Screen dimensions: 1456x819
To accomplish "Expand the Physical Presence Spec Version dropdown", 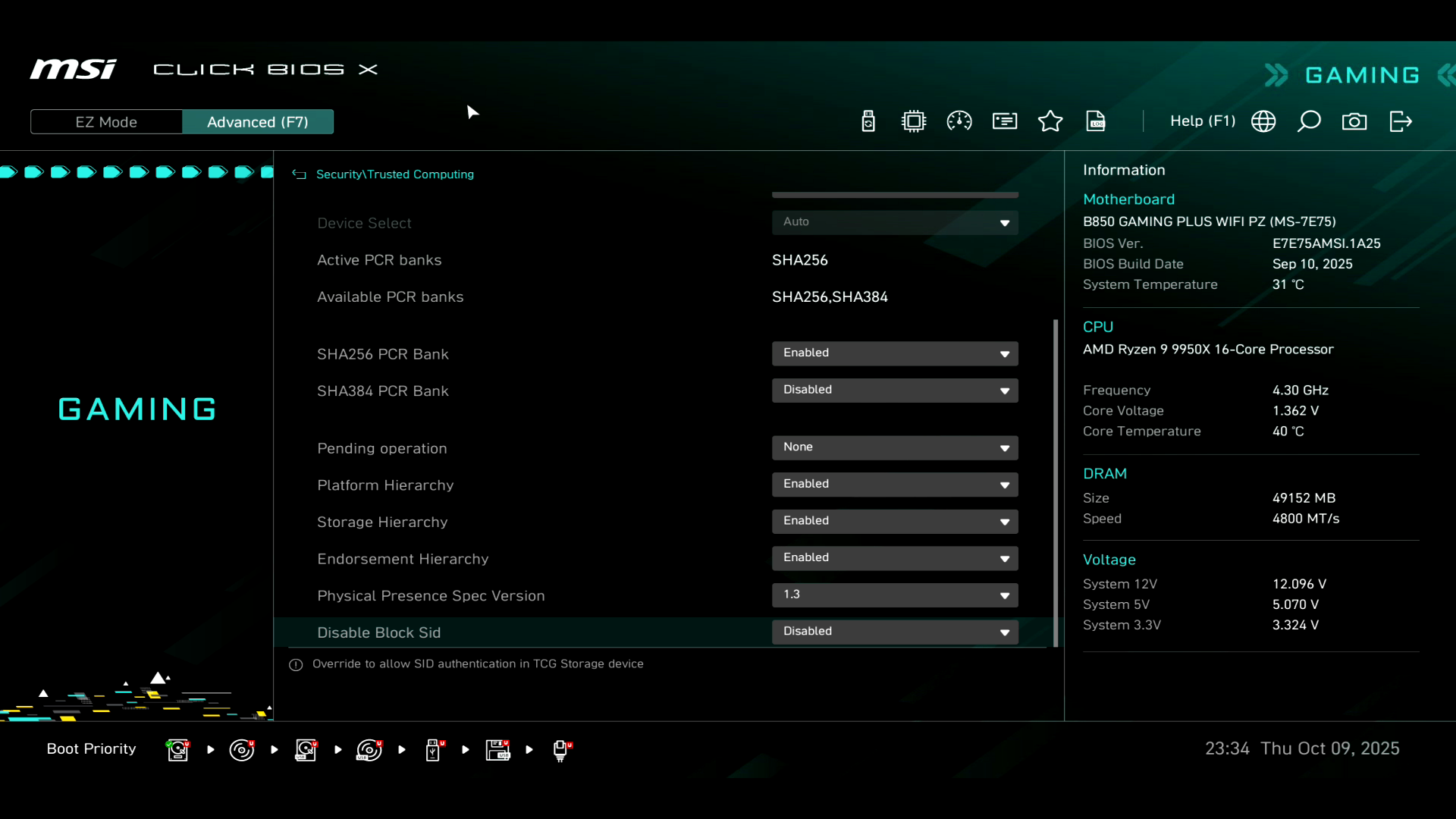I will pos(895,595).
